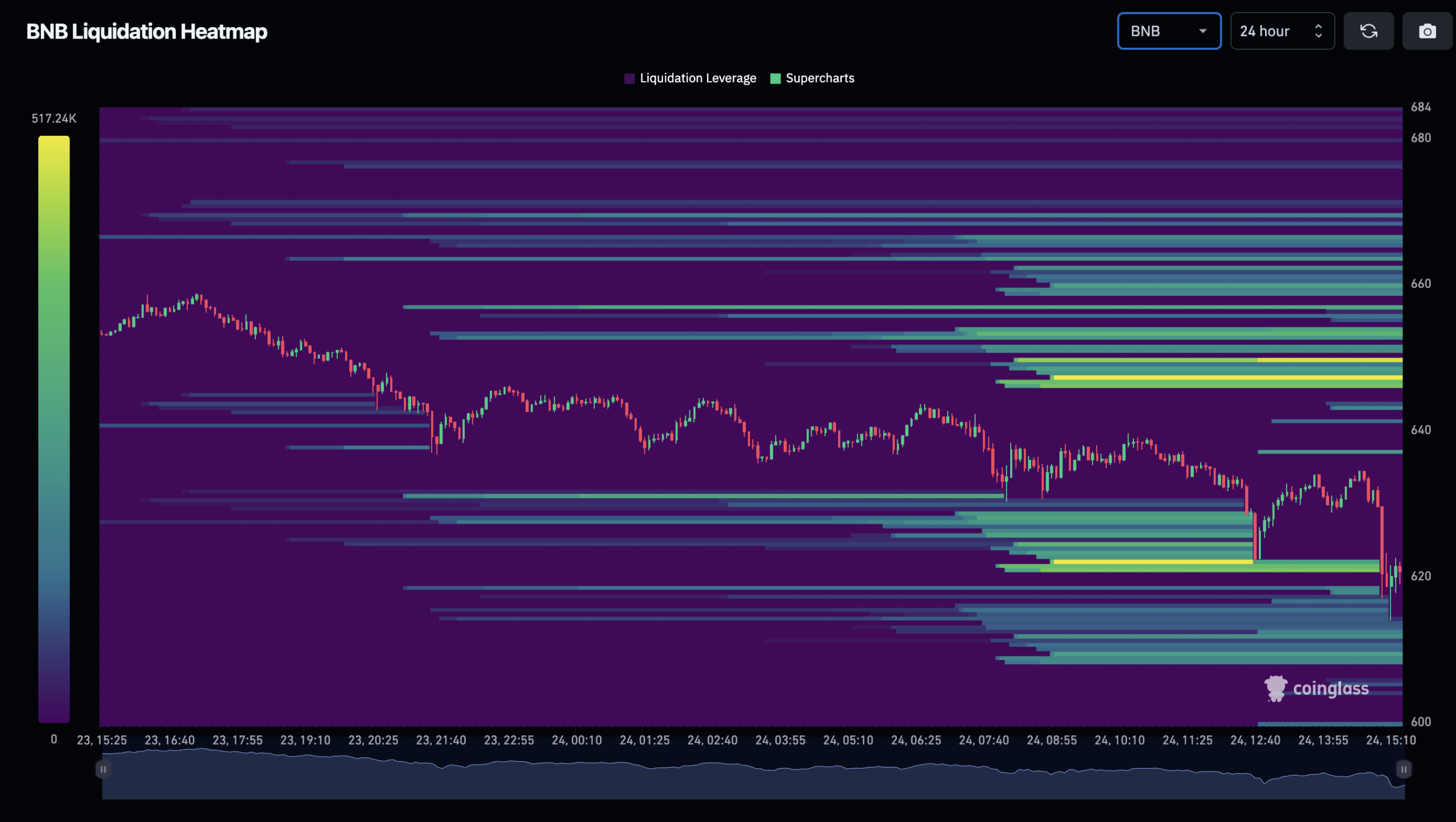The height and width of the screenshot is (822, 1456).
Task: Click the 24, 15:10 time axis label
Action: 1391,740
